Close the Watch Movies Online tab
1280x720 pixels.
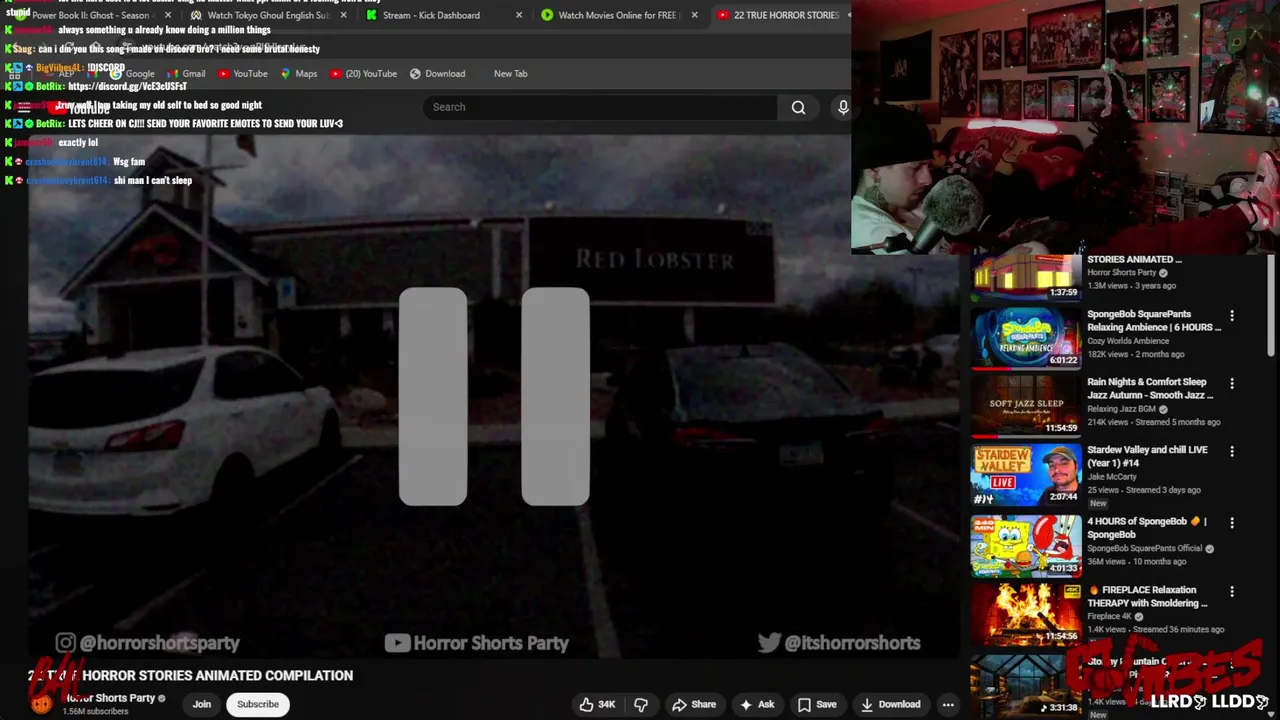[694, 15]
